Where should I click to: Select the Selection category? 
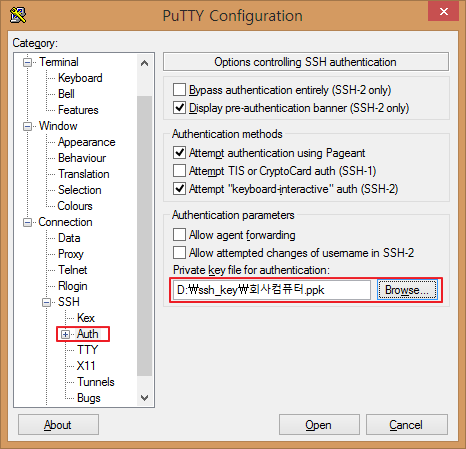pos(79,190)
